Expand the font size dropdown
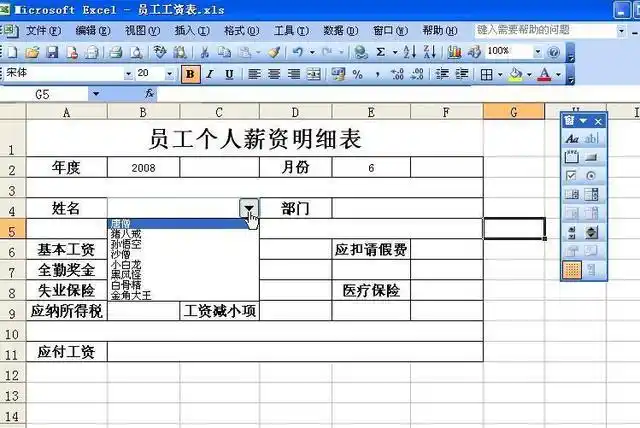 point(169,74)
